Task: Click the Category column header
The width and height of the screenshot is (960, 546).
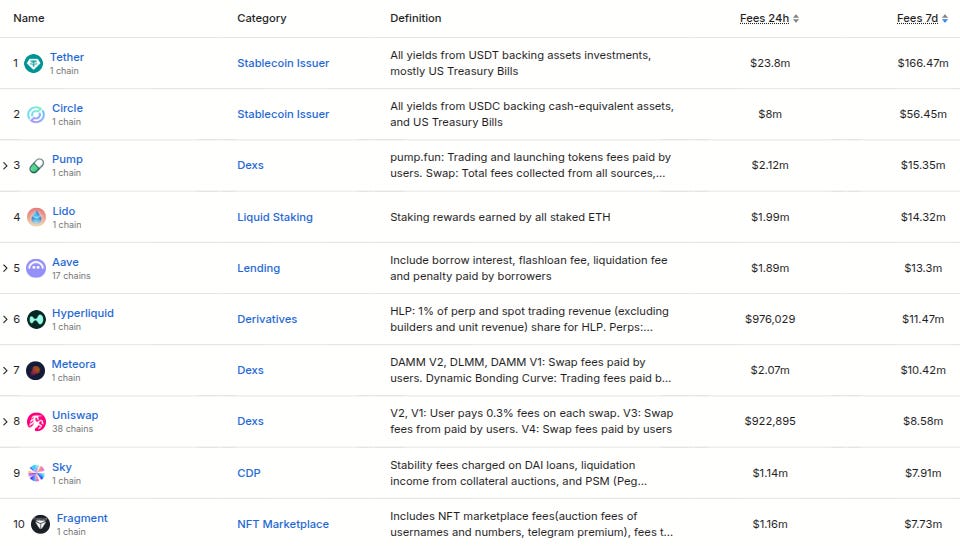Action: tap(261, 18)
